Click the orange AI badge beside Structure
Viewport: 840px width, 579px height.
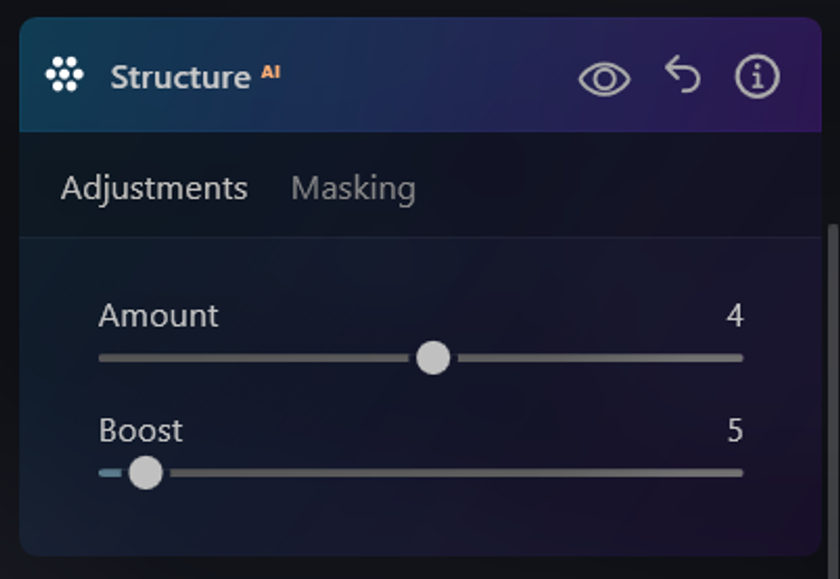pyautogui.click(x=271, y=72)
